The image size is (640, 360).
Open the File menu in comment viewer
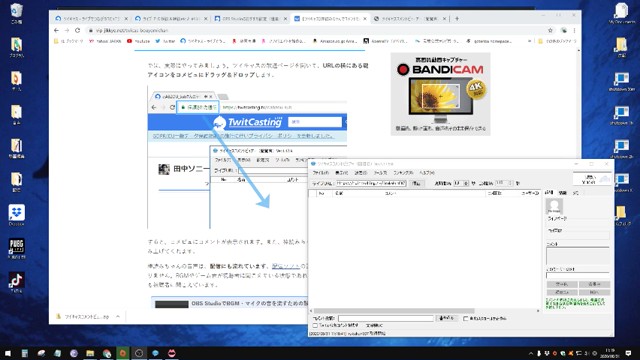click(x=320, y=173)
